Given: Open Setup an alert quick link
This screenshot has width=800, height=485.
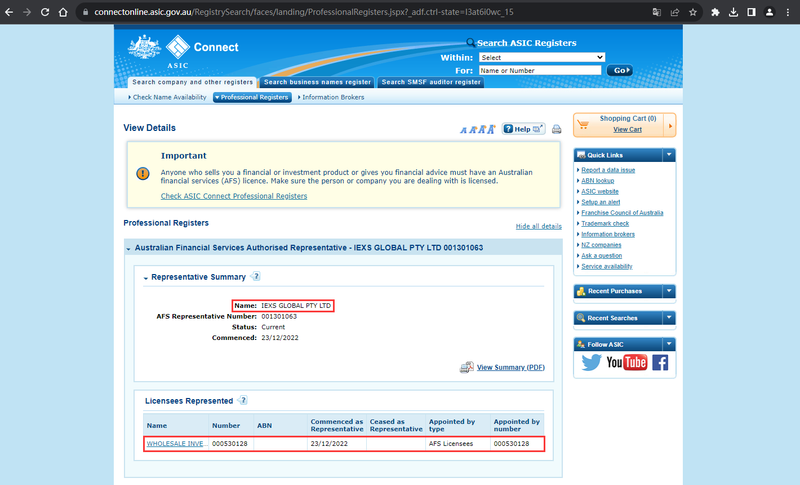Looking at the screenshot, I should [601, 202].
